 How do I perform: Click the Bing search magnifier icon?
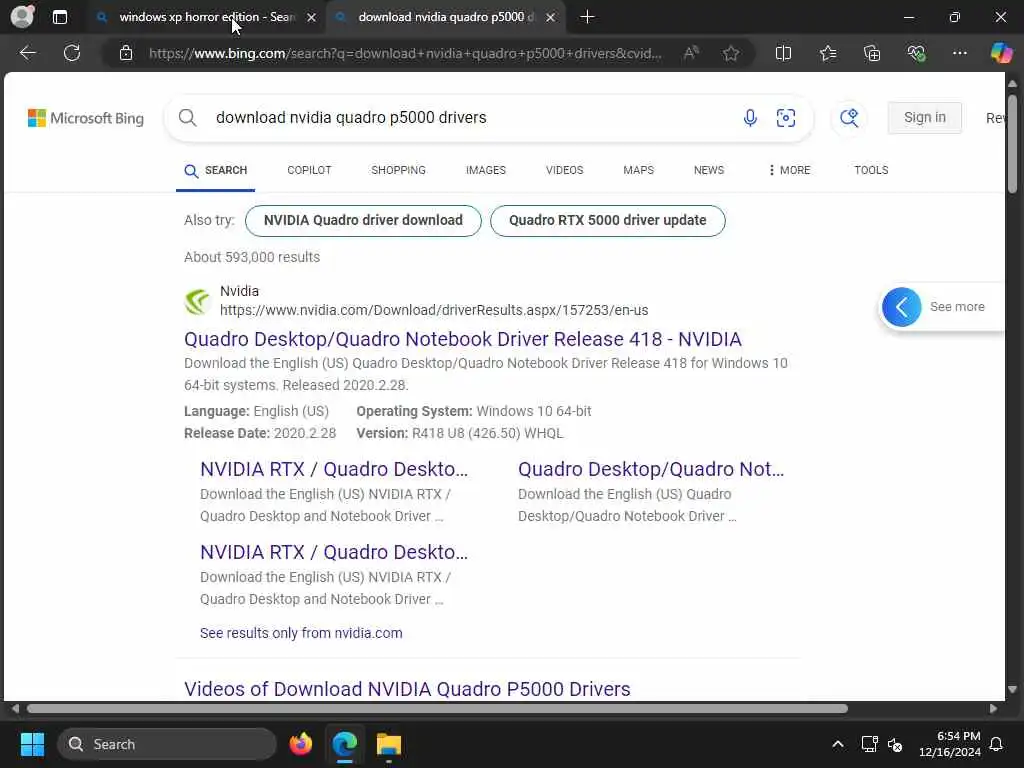coord(187,118)
